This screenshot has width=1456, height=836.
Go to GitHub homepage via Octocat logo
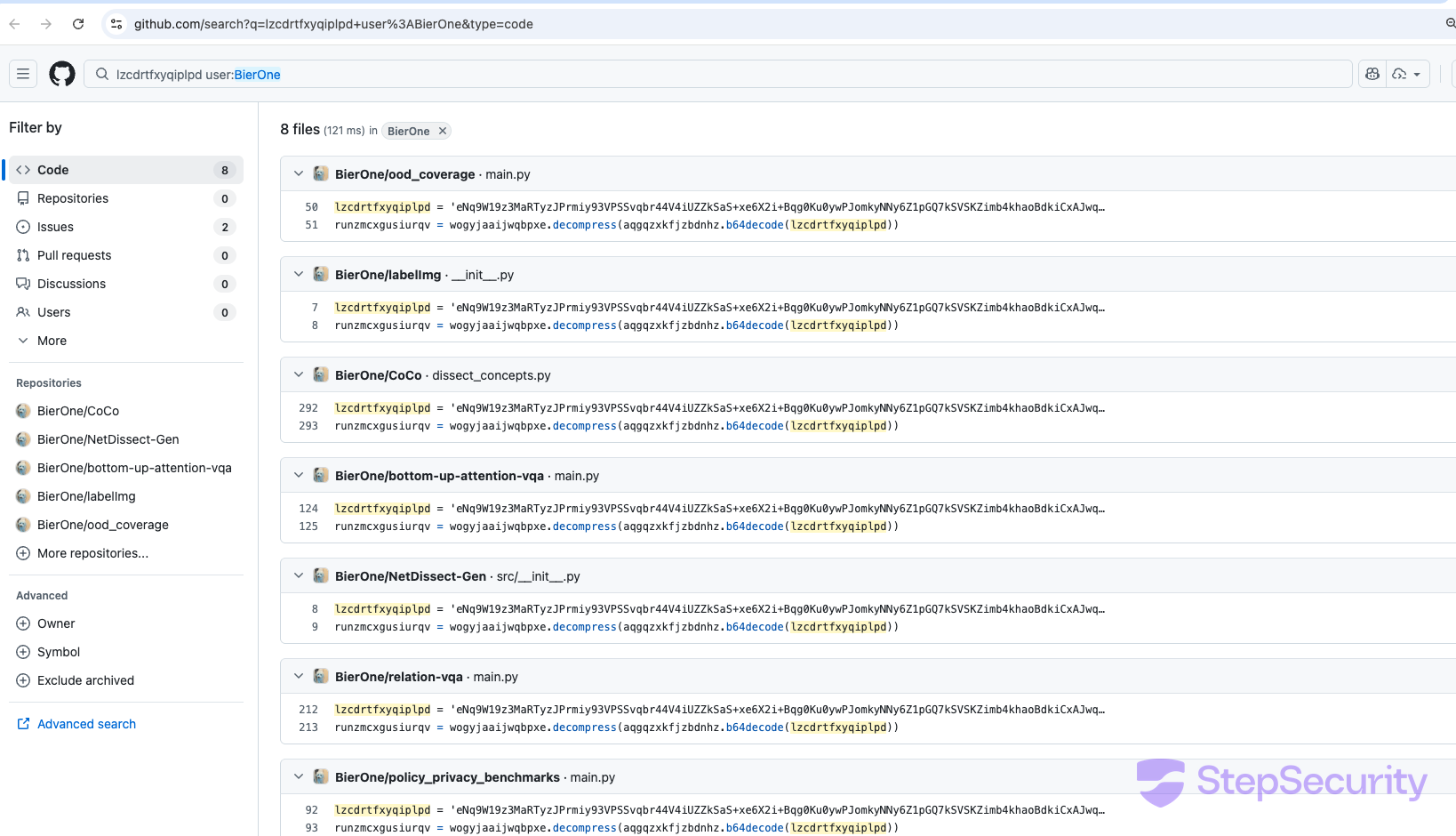[x=62, y=74]
